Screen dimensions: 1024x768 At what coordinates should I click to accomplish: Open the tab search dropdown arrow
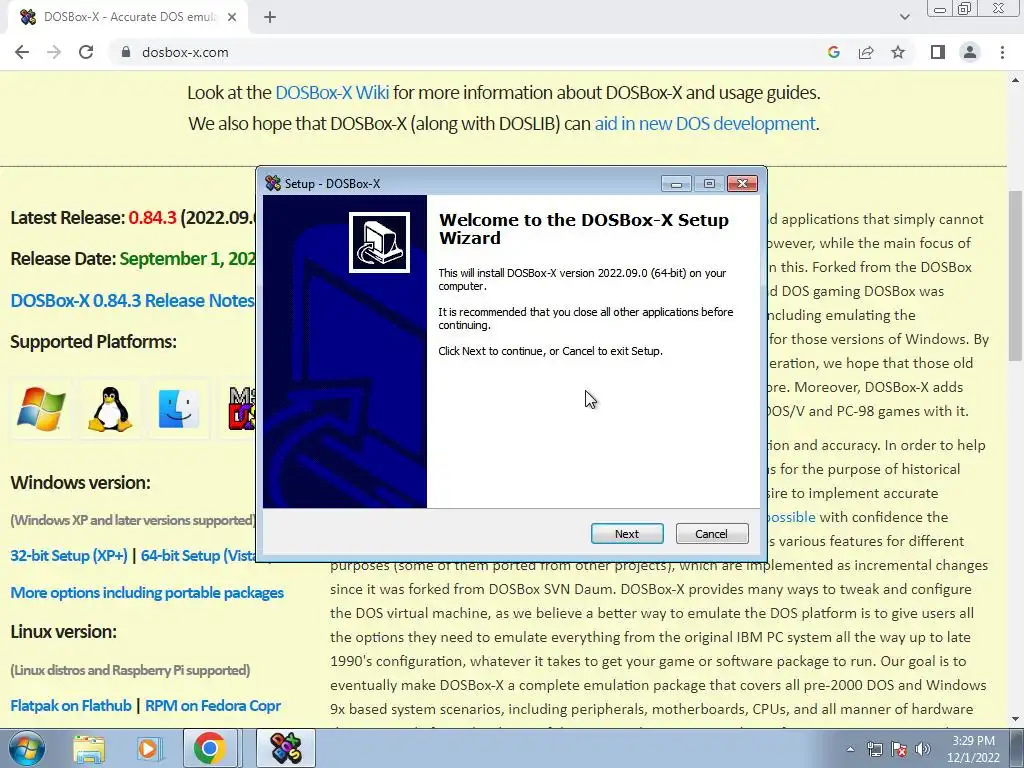coord(904,17)
